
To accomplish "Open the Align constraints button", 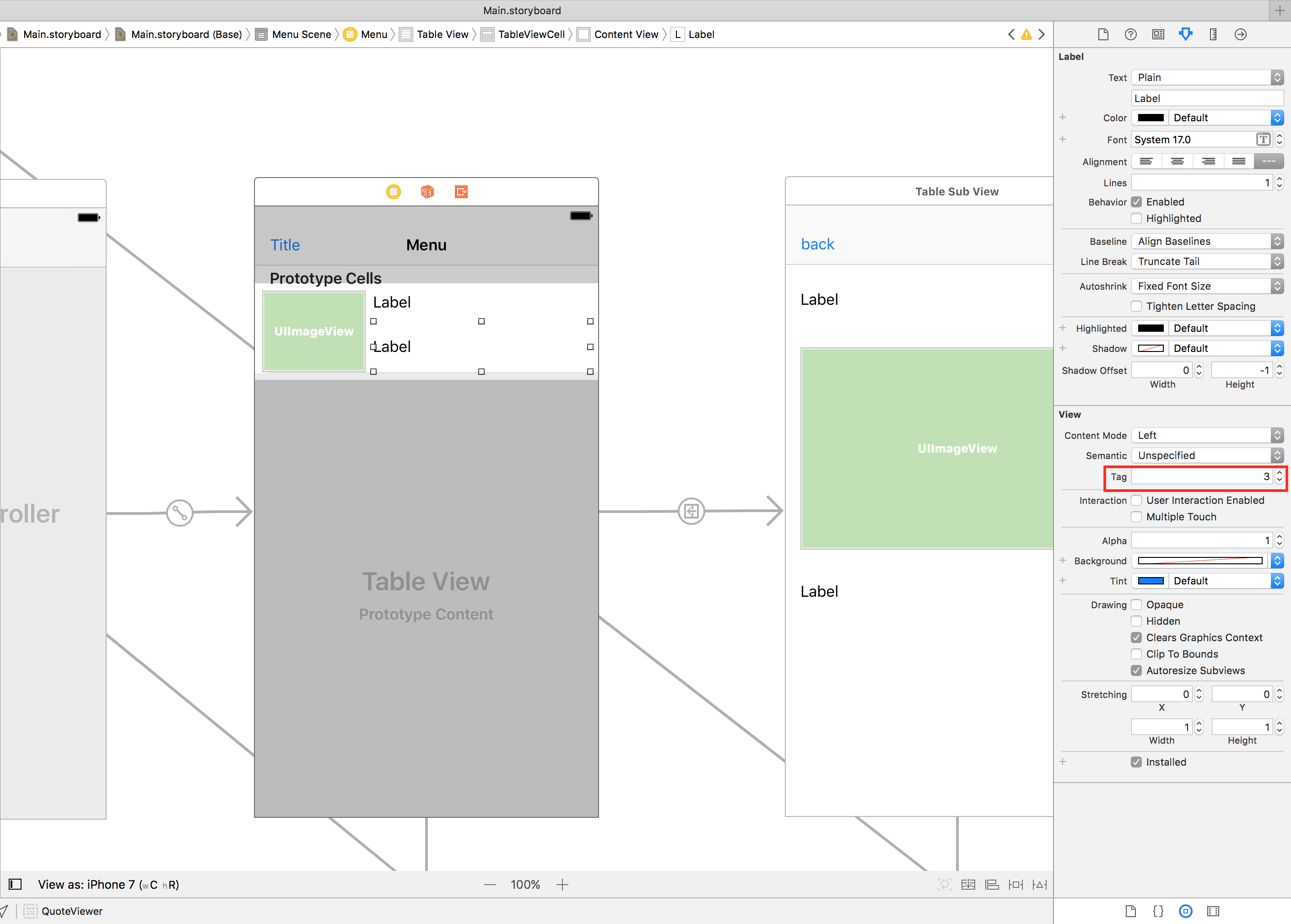I will point(992,885).
